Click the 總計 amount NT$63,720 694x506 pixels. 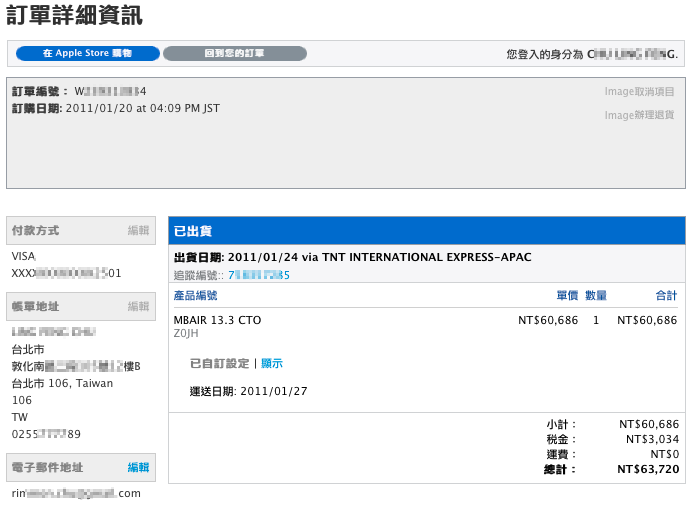(648, 469)
